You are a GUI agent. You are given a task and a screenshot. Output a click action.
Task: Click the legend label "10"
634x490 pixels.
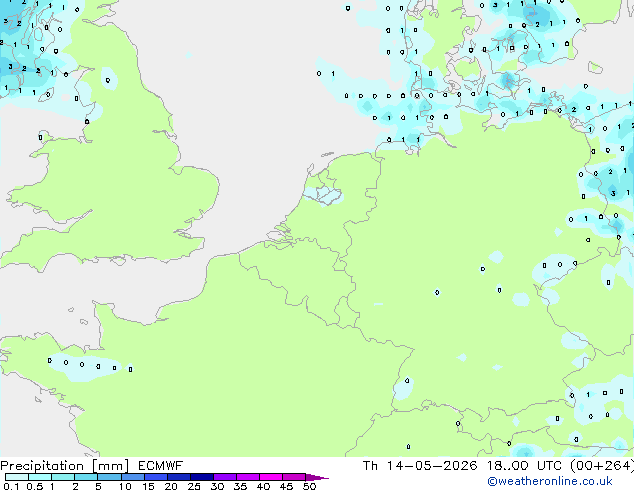[x=125, y=486]
